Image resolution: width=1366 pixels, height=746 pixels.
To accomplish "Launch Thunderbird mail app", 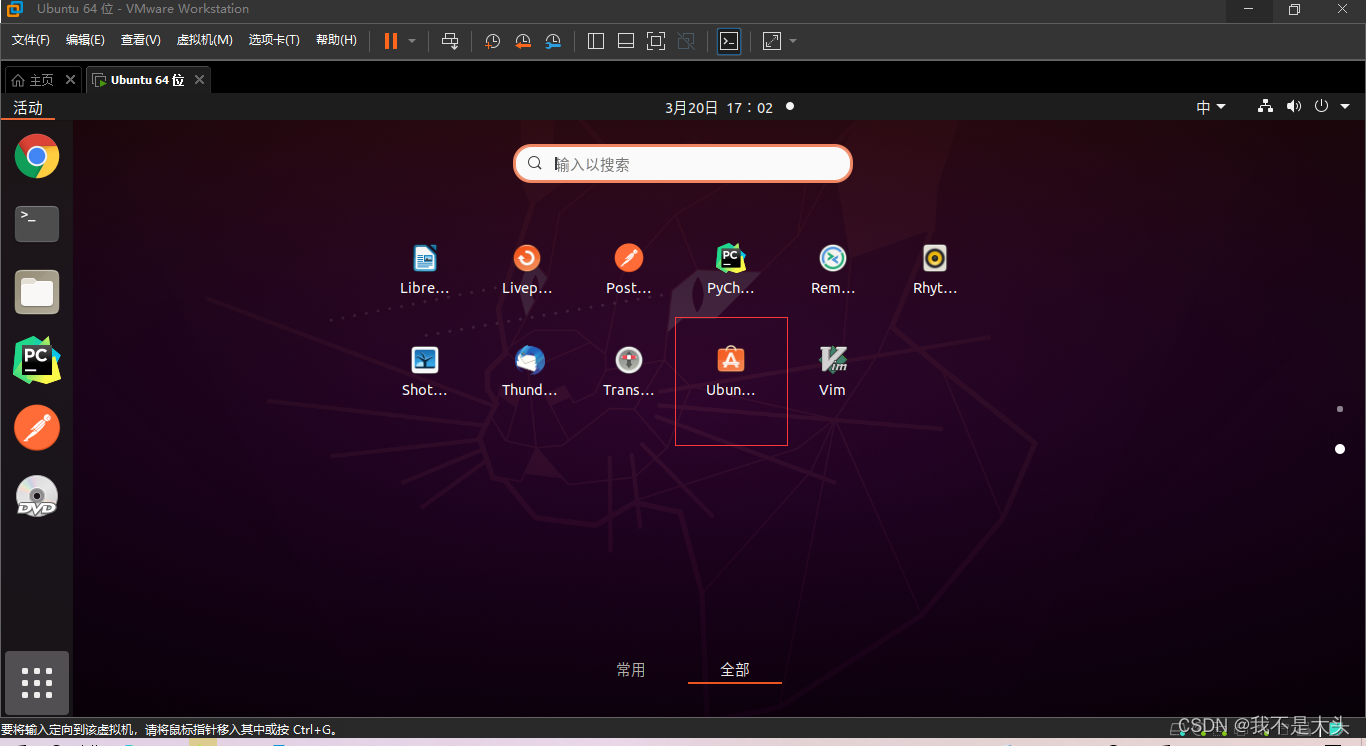I will (x=529, y=372).
